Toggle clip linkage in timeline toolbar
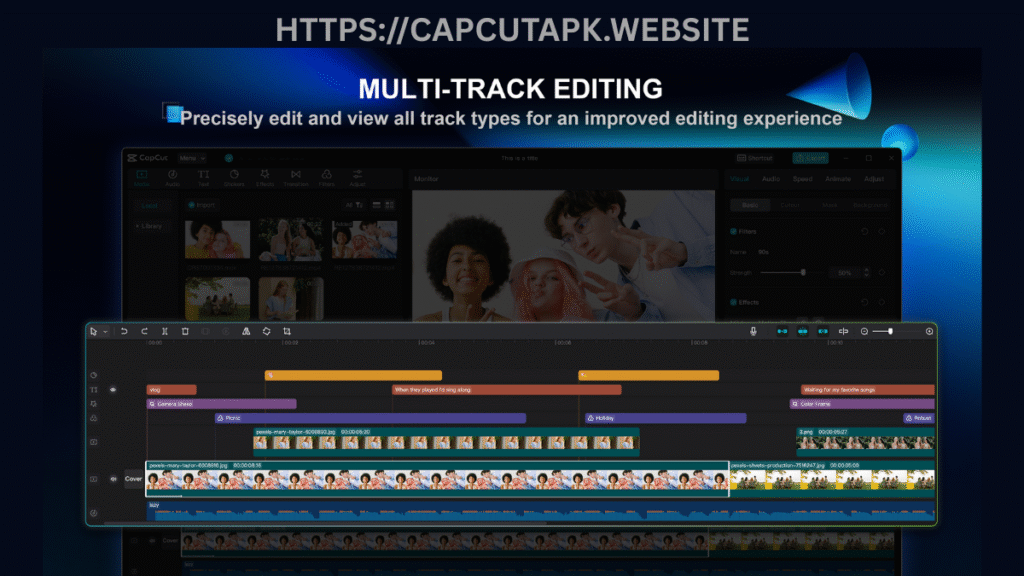The width and height of the screenshot is (1024, 576). [823, 332]
